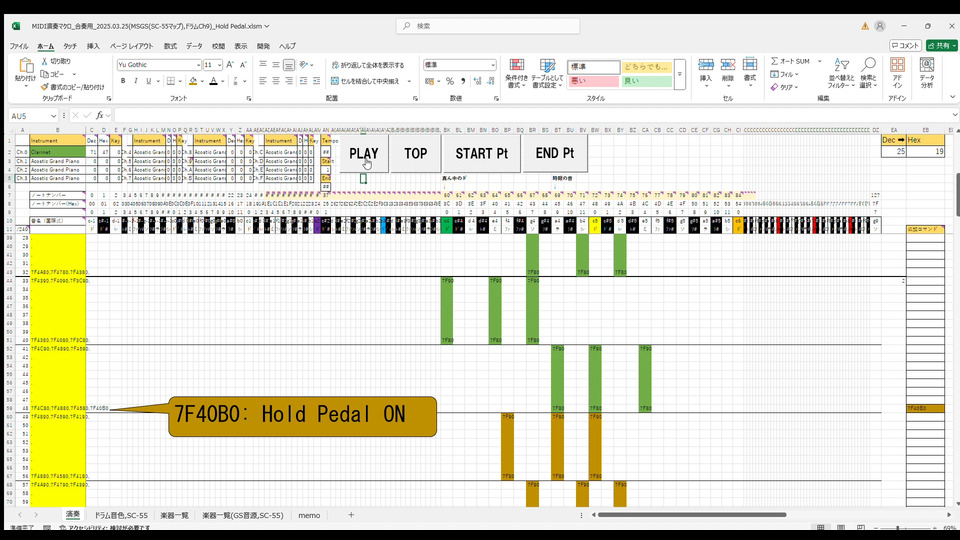Open Format as Table (テーブルとして書式設定)
This screenshot has height=540, width=960.
point(547,73)
